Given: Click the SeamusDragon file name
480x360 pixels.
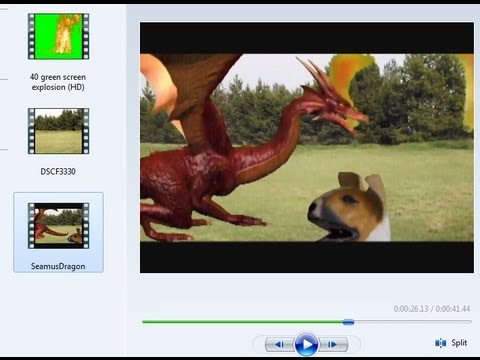Looking at the screenshot, I should 58,266.
